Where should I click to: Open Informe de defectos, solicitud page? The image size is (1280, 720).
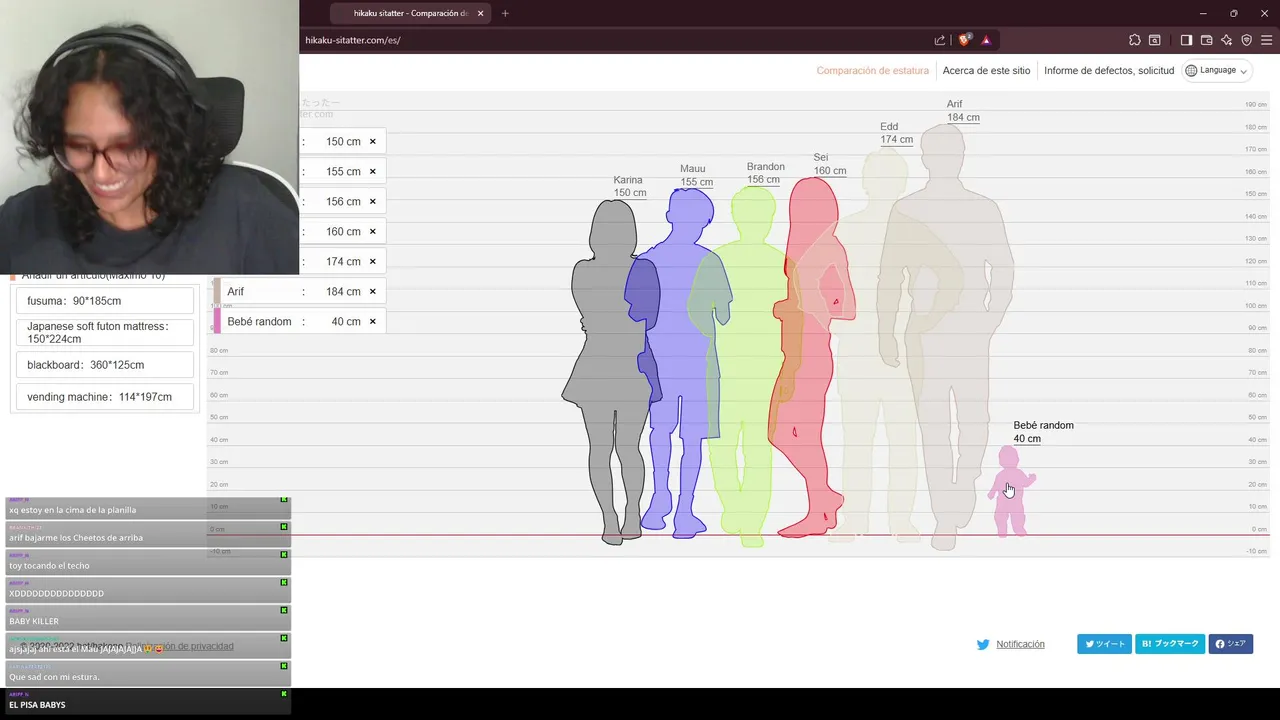[1109, 71]
